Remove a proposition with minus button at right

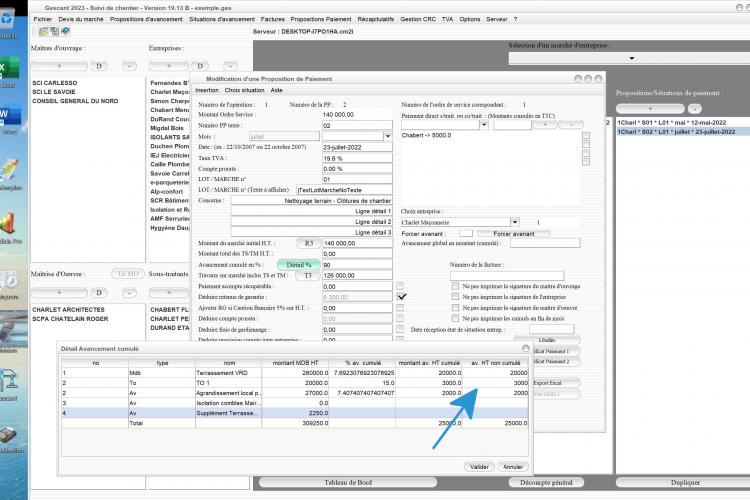point(695,109)
